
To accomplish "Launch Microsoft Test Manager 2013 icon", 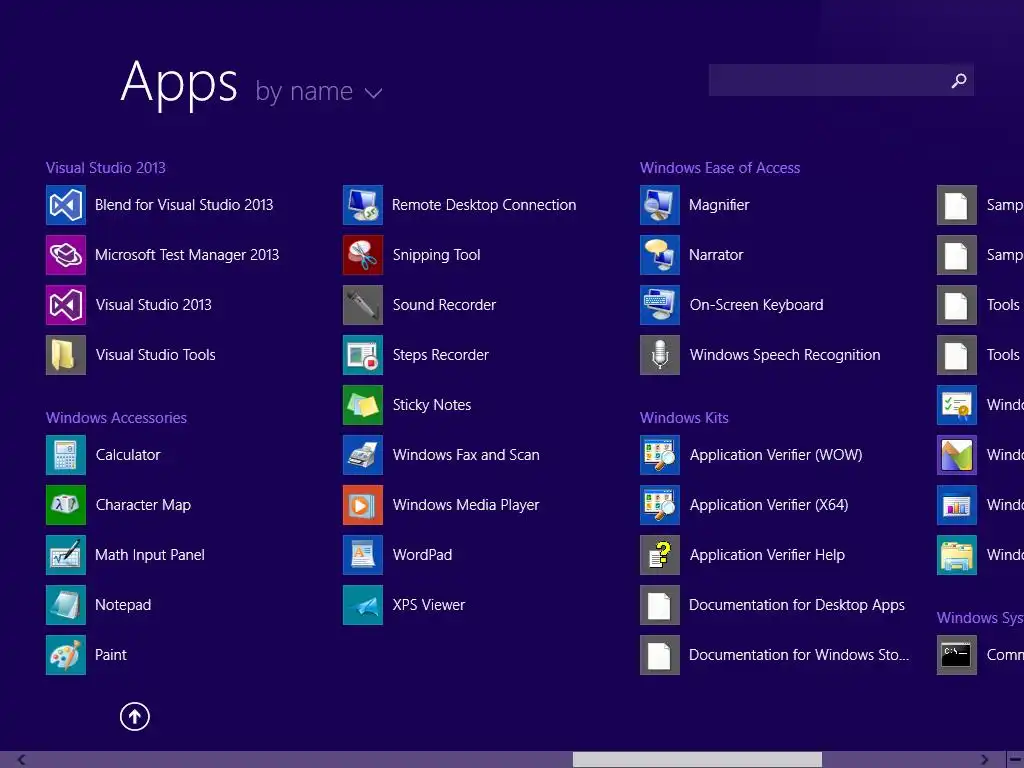I will pyautogui.click(x=65, y=255).
